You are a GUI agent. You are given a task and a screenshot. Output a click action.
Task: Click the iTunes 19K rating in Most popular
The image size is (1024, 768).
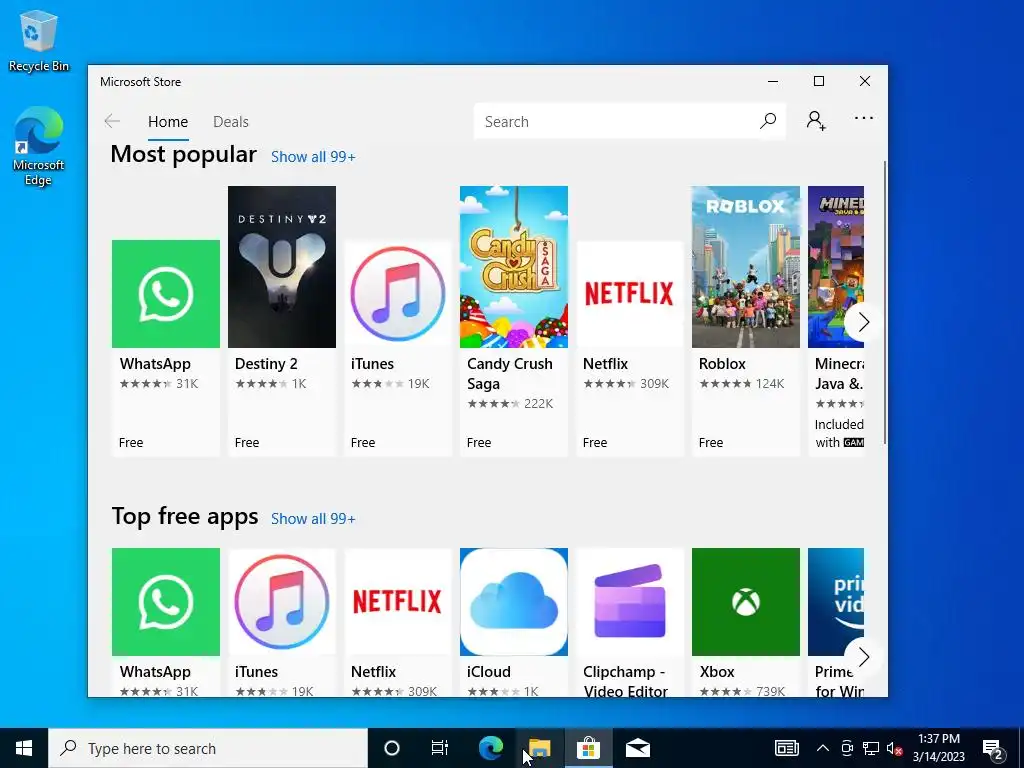(x=390, y=383)
